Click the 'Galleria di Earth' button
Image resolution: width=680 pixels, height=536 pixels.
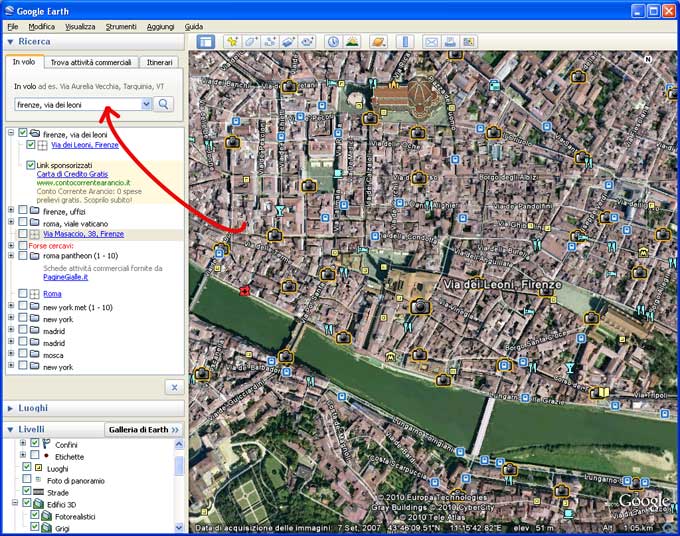[x=144, y=430]
